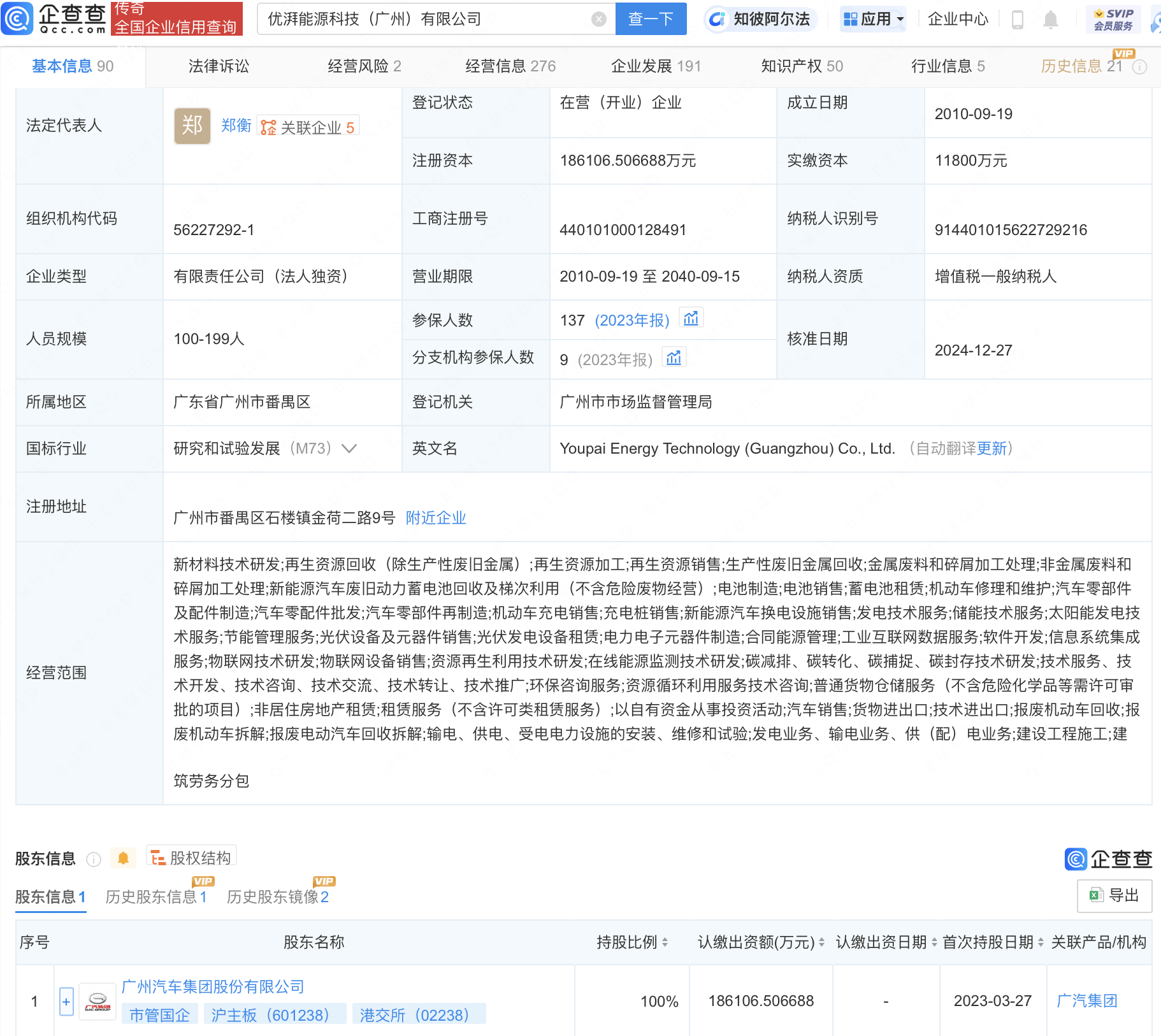Image resolution: width=1161 pixels, height=1036 pixels.
Task: Expand the 广州汽车集团 shareholder row
Action: click(x=66, y=1001)
